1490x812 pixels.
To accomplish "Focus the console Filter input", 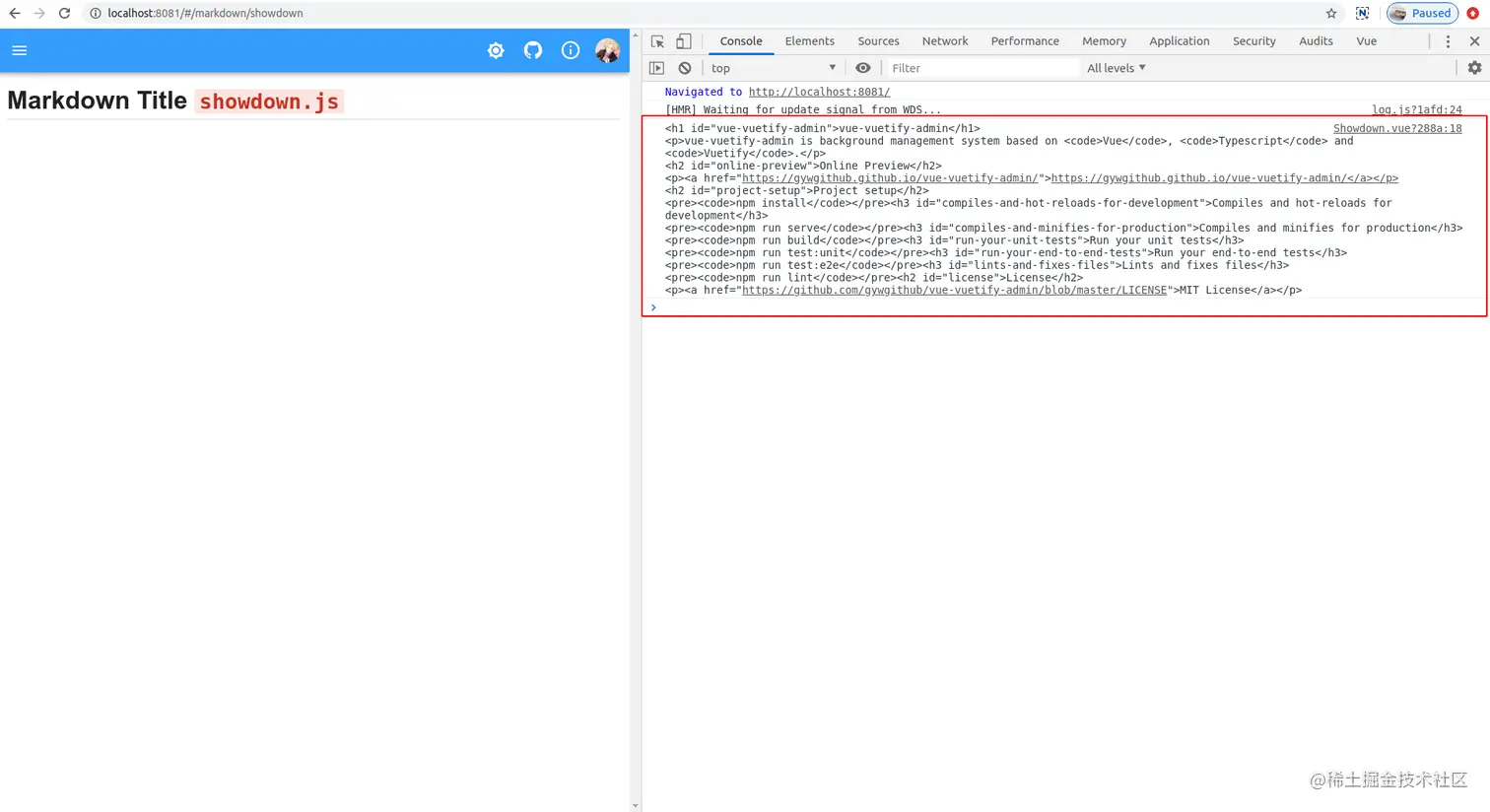I will (x=982, y=68).
